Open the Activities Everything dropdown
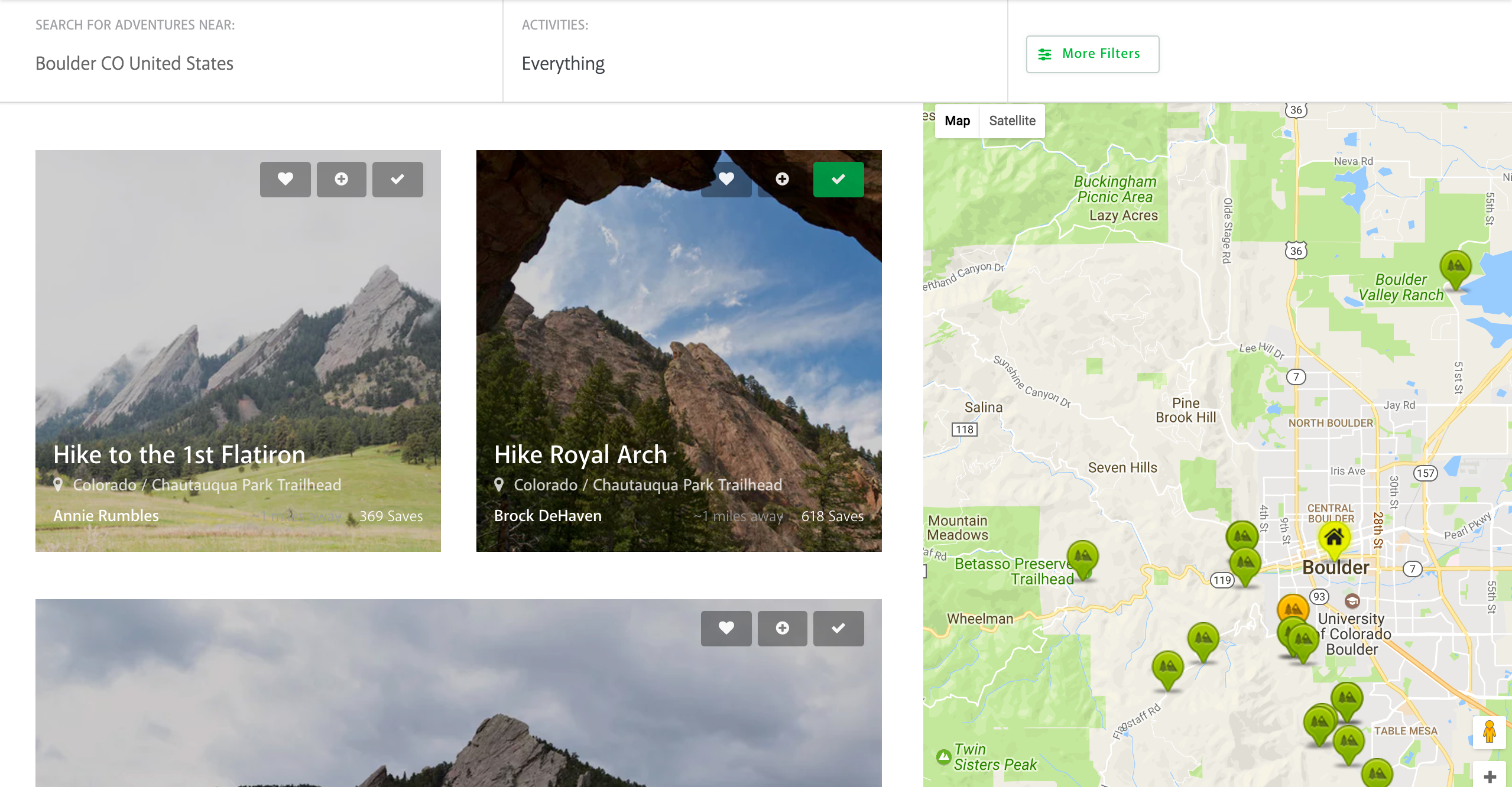 pos(563,63)
